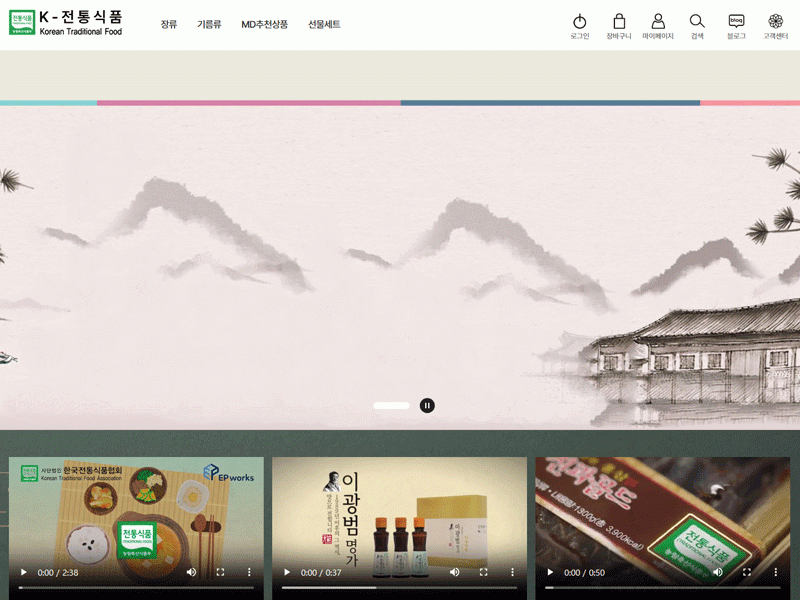Open 고객센터 flower icon

click(x=775, y=22)
